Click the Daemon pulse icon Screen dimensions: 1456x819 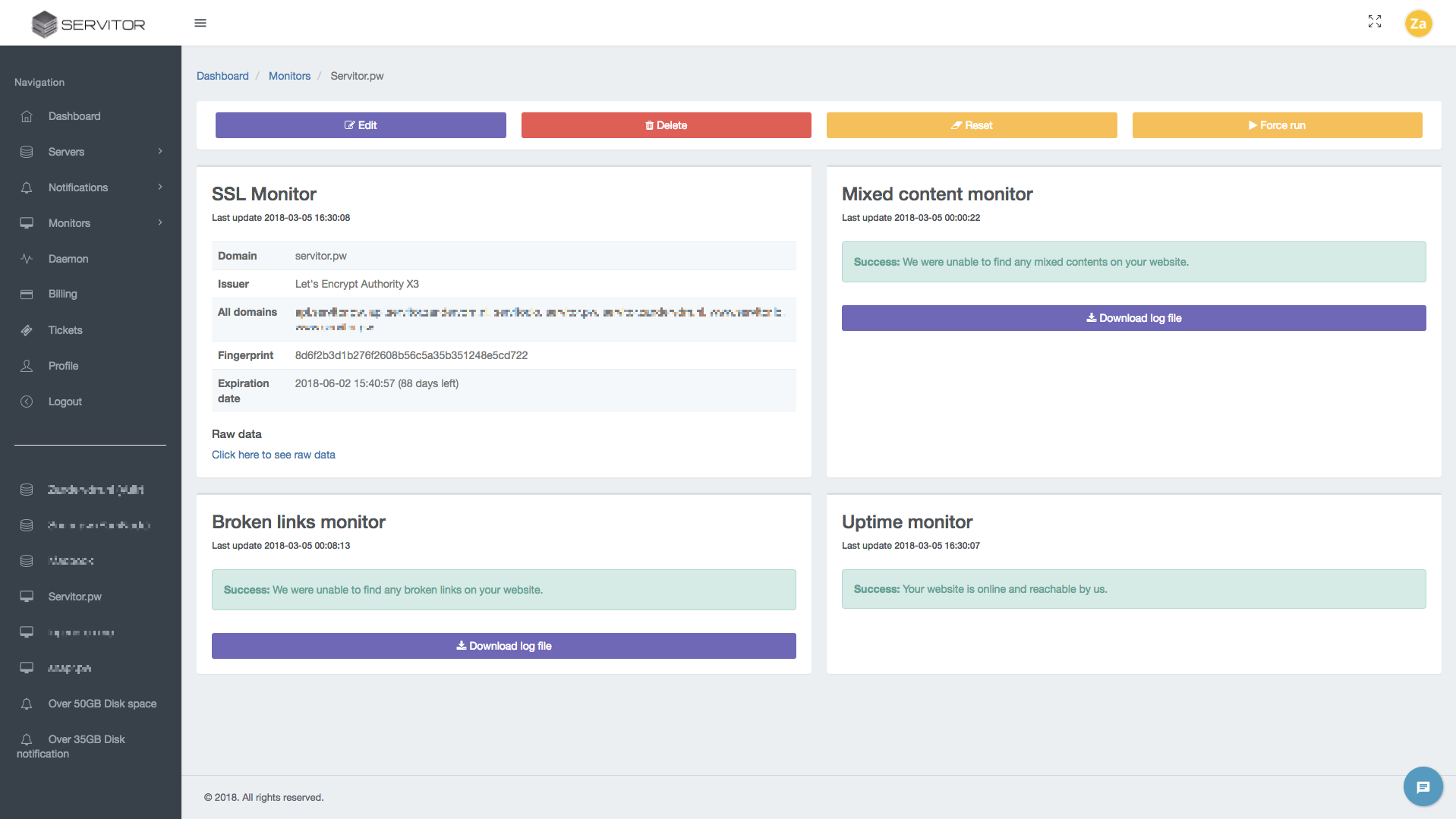(27, 259)
